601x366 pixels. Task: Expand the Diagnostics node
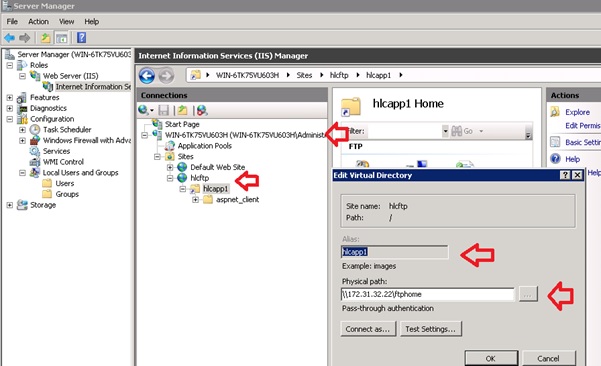coord(10,108)
